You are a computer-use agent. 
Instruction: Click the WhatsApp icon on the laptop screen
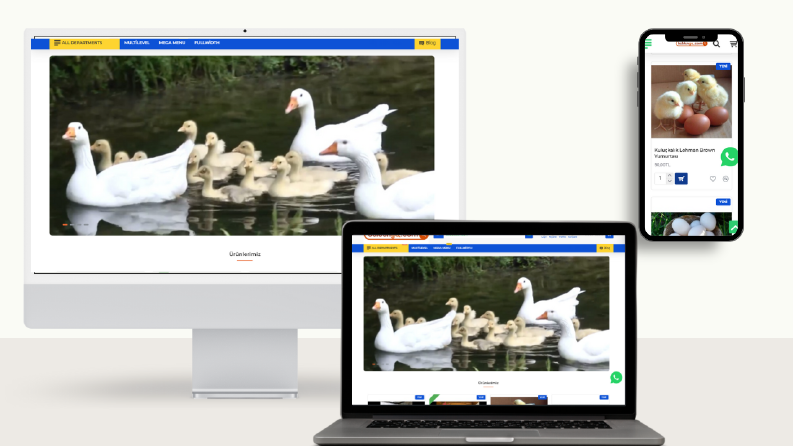pyautogui.click(x=616, y=377)
